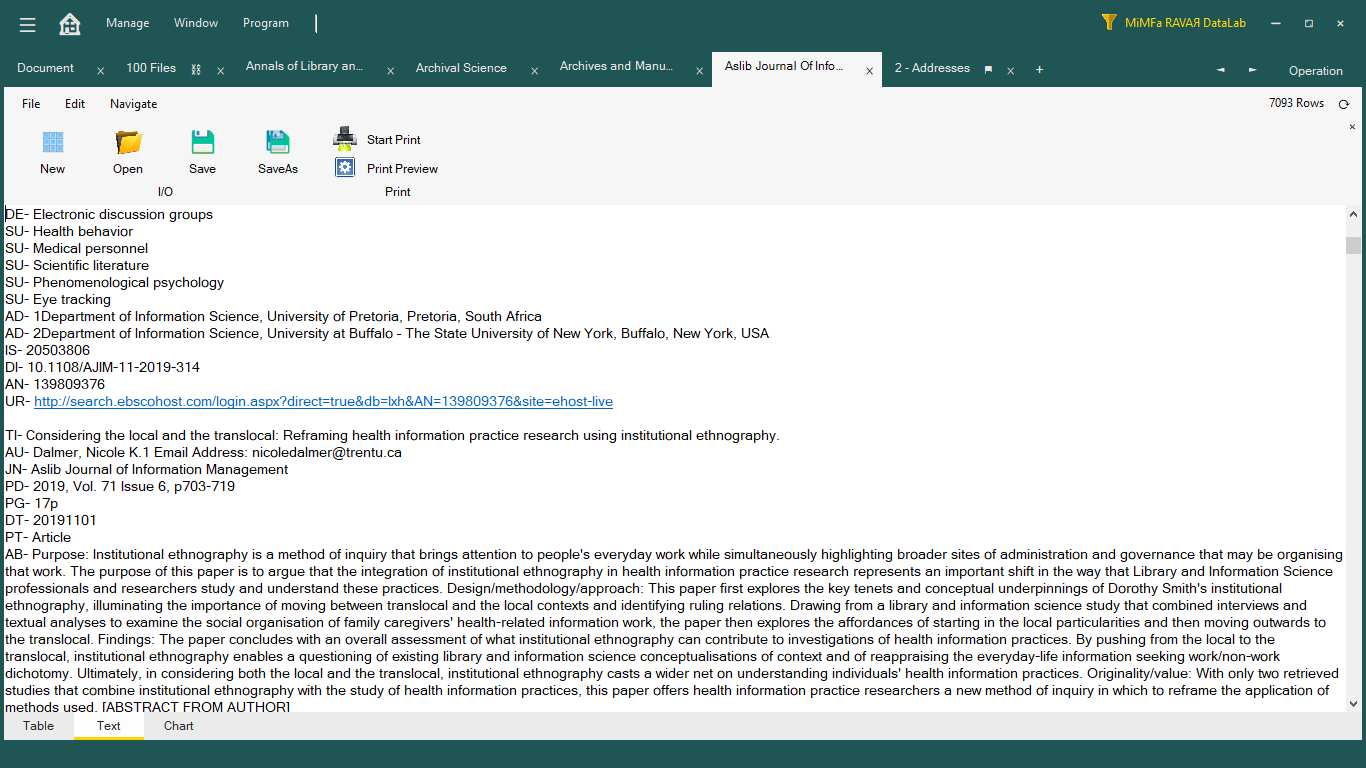Viewport: 1366px width, 768px height.
Task: Click the vertical scrollbar down arrow
Action: (1353, 703)
